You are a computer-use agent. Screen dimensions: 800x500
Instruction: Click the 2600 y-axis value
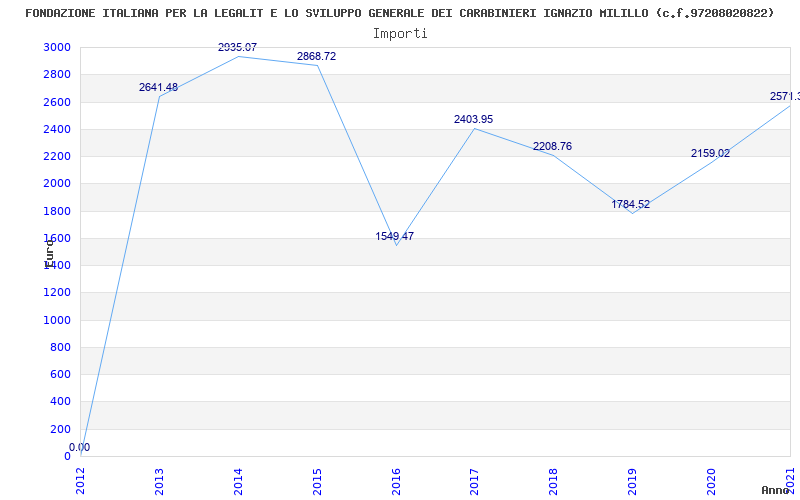[57, 102]
